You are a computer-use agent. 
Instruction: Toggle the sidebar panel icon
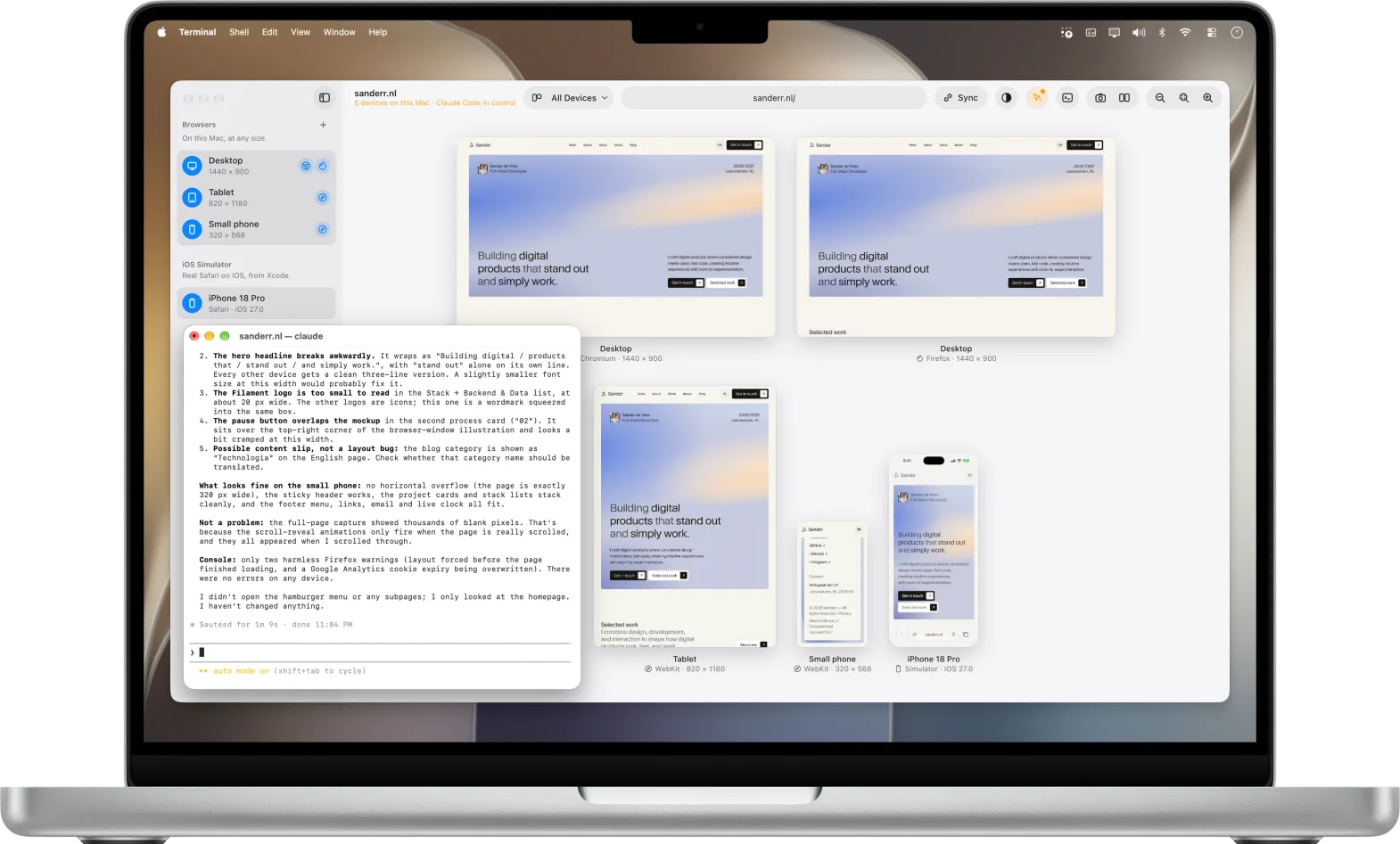[325, 98]
